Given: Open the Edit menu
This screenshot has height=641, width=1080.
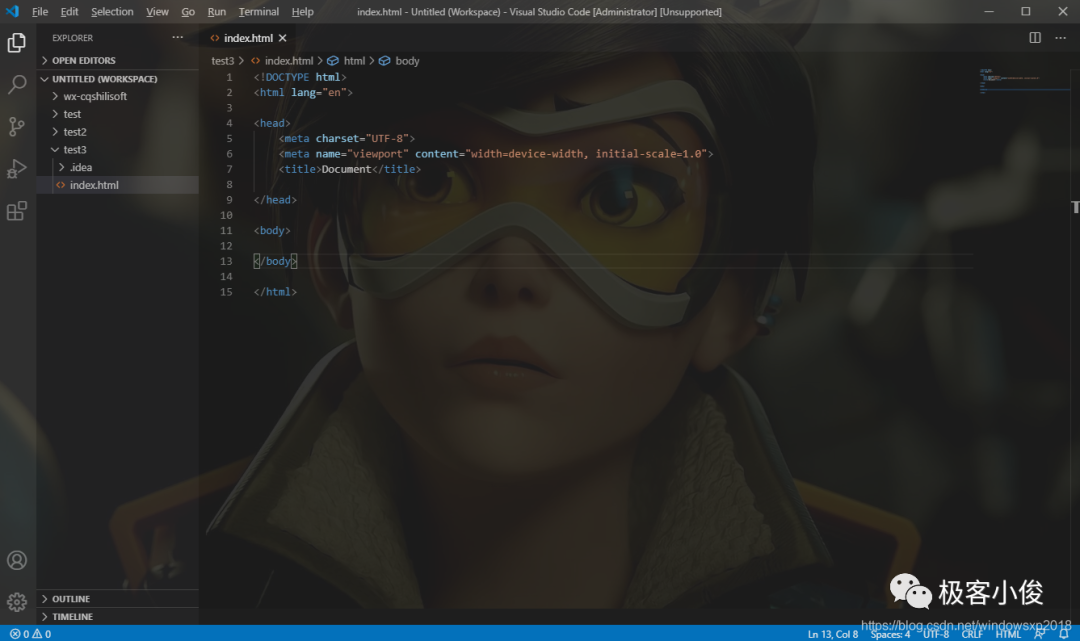Looking at the screenshot, I should click(69, 12).
